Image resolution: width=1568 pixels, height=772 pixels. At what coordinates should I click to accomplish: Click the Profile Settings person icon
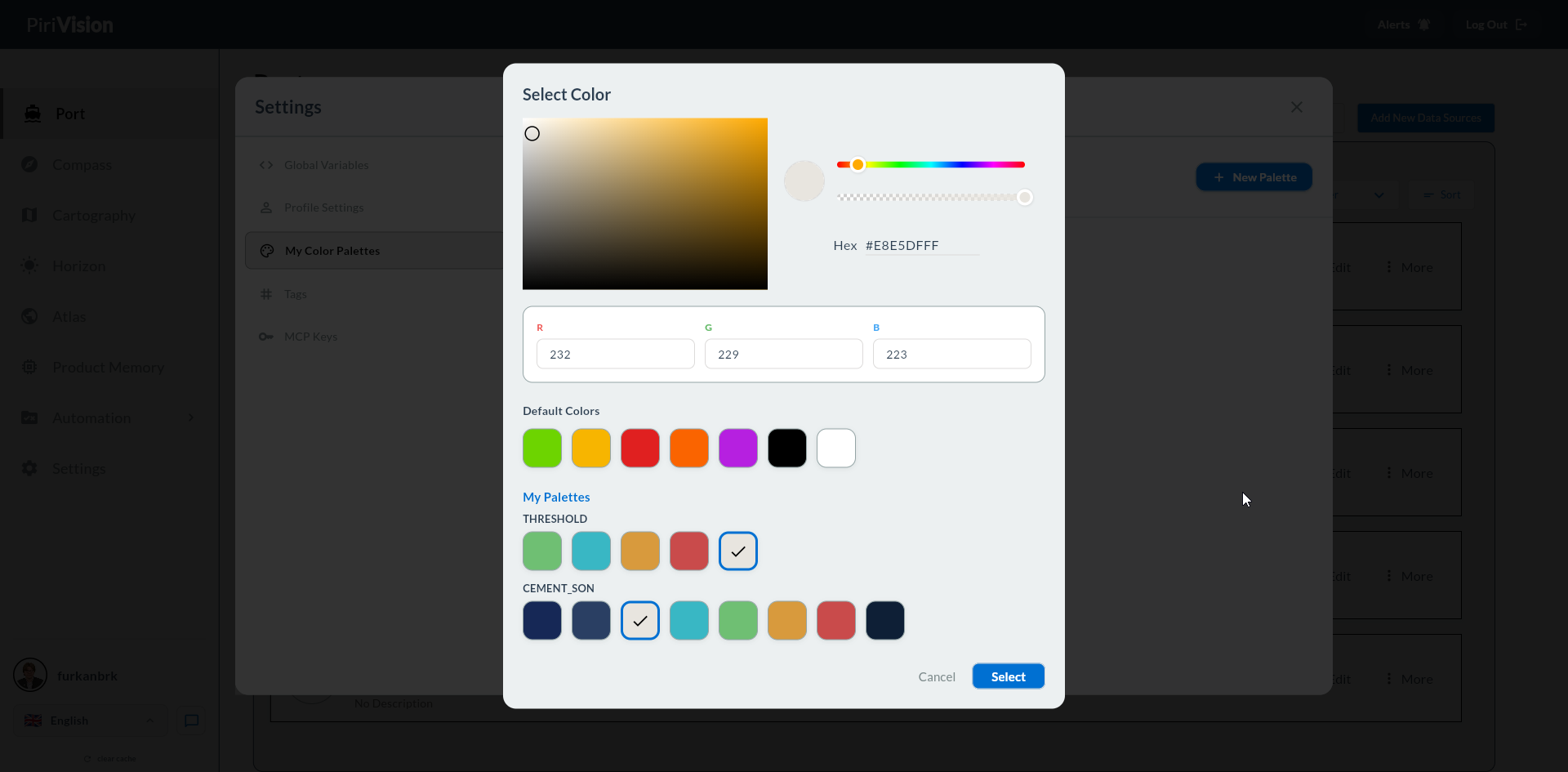pos(266,208)
